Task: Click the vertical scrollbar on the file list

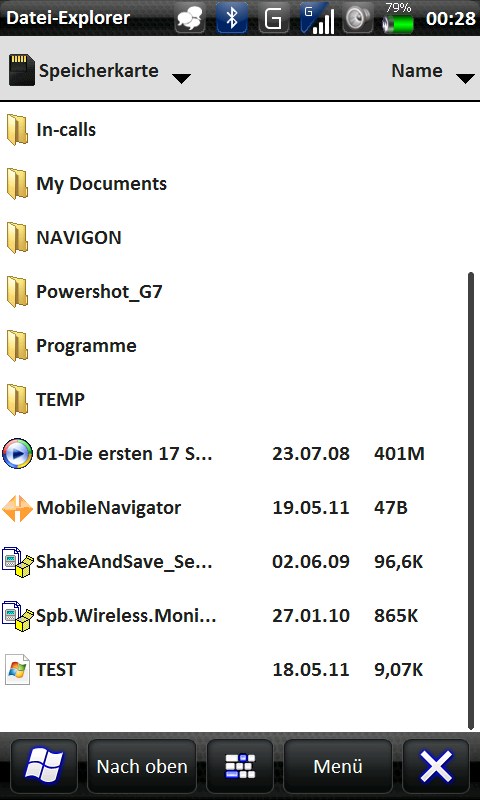Action: [471, 501]
